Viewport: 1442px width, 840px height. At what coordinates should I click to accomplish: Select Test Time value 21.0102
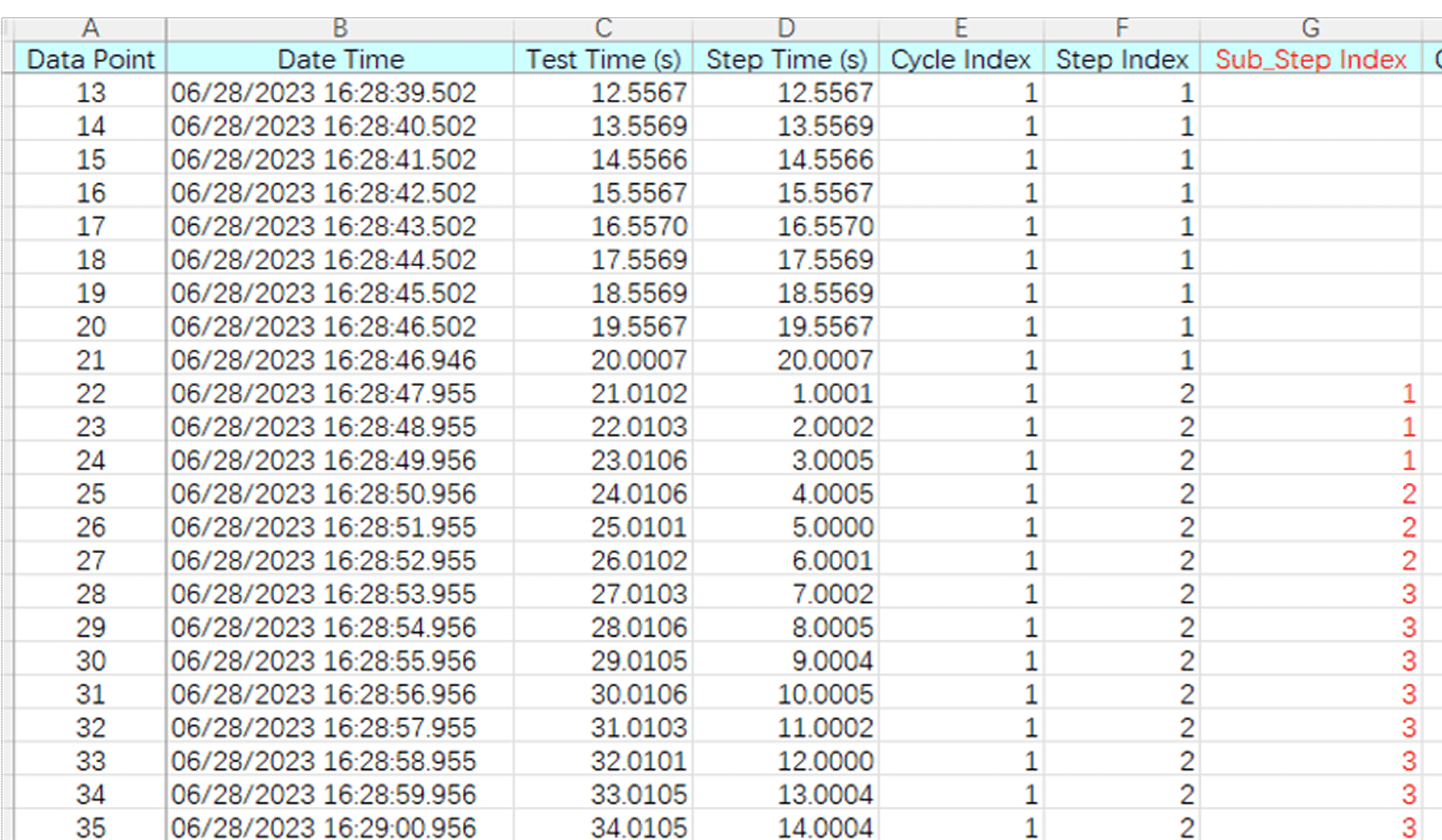click(638, 394)
